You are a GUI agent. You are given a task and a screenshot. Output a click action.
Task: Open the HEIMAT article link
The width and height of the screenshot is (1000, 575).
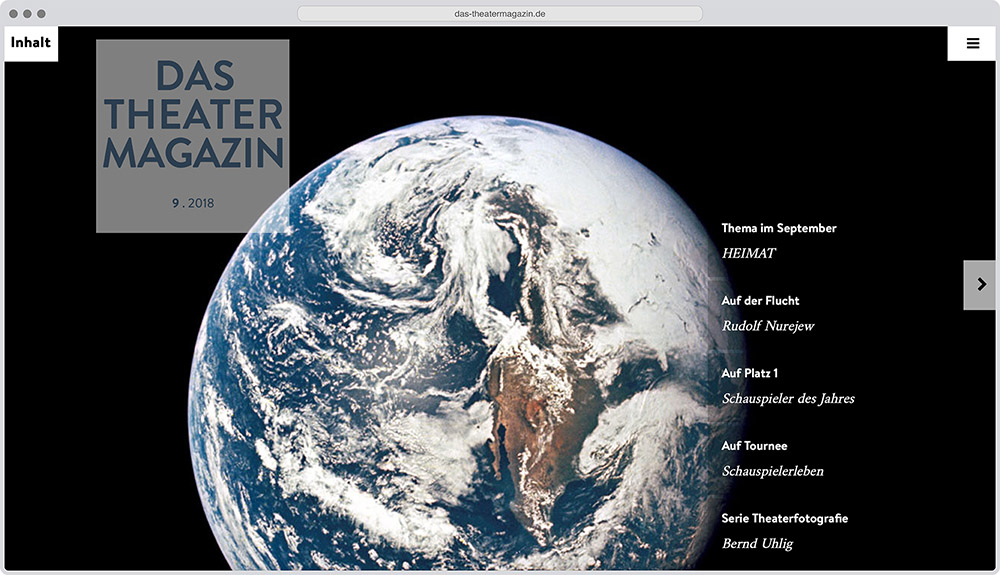pos(749,253)
